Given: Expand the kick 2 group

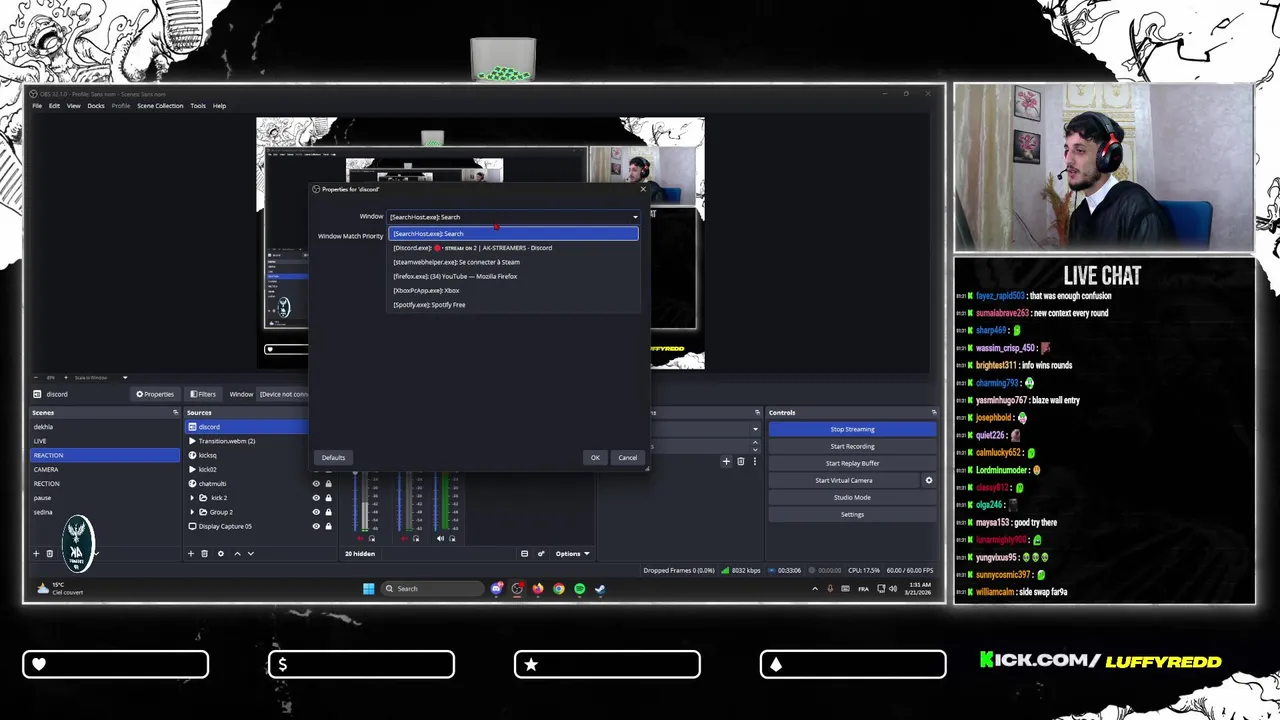Looking at the screenshot, I should (192, 497).
